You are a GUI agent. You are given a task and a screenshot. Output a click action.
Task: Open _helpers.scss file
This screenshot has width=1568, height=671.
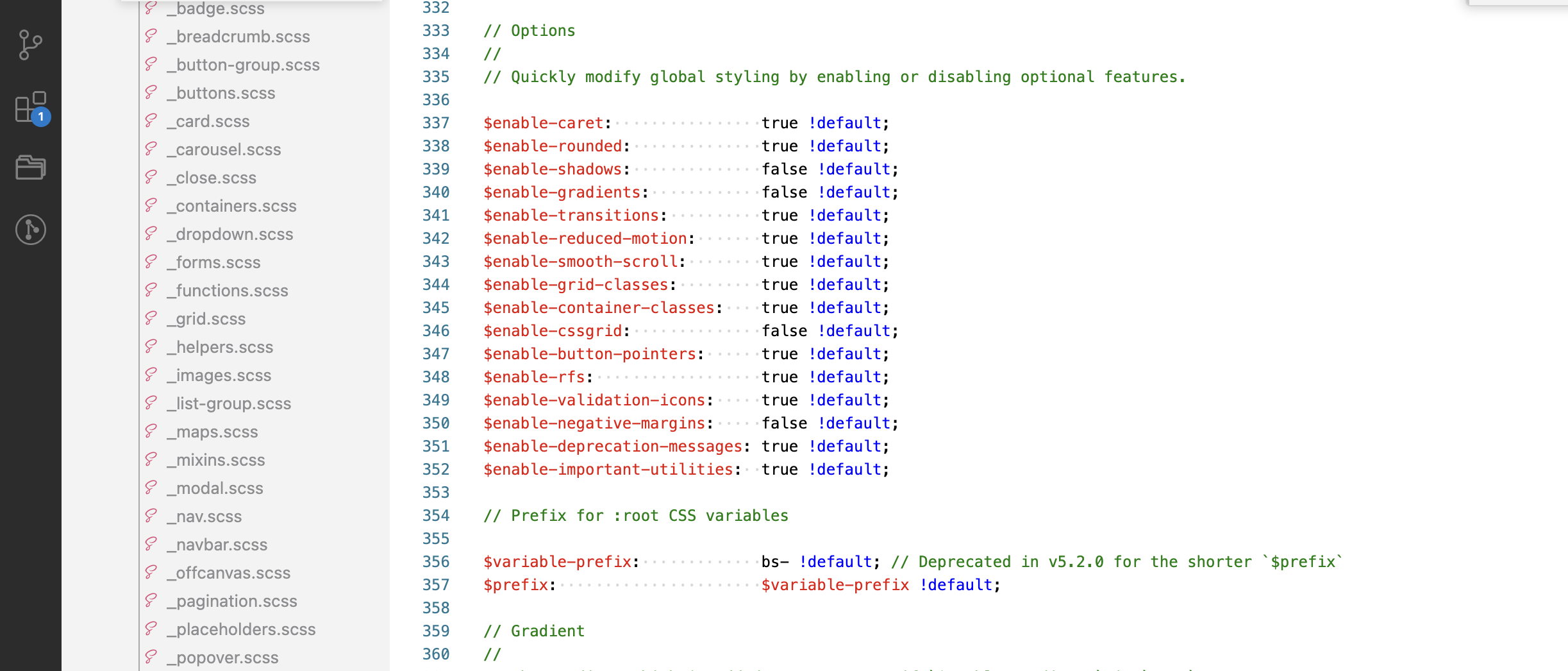(x=220, y=347)
